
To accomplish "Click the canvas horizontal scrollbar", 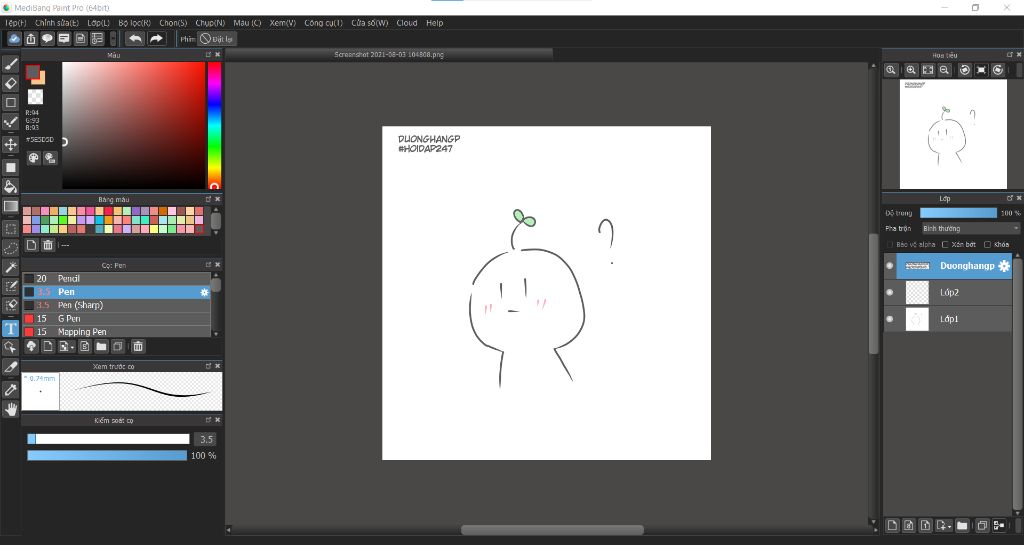I will coord(552,530).
